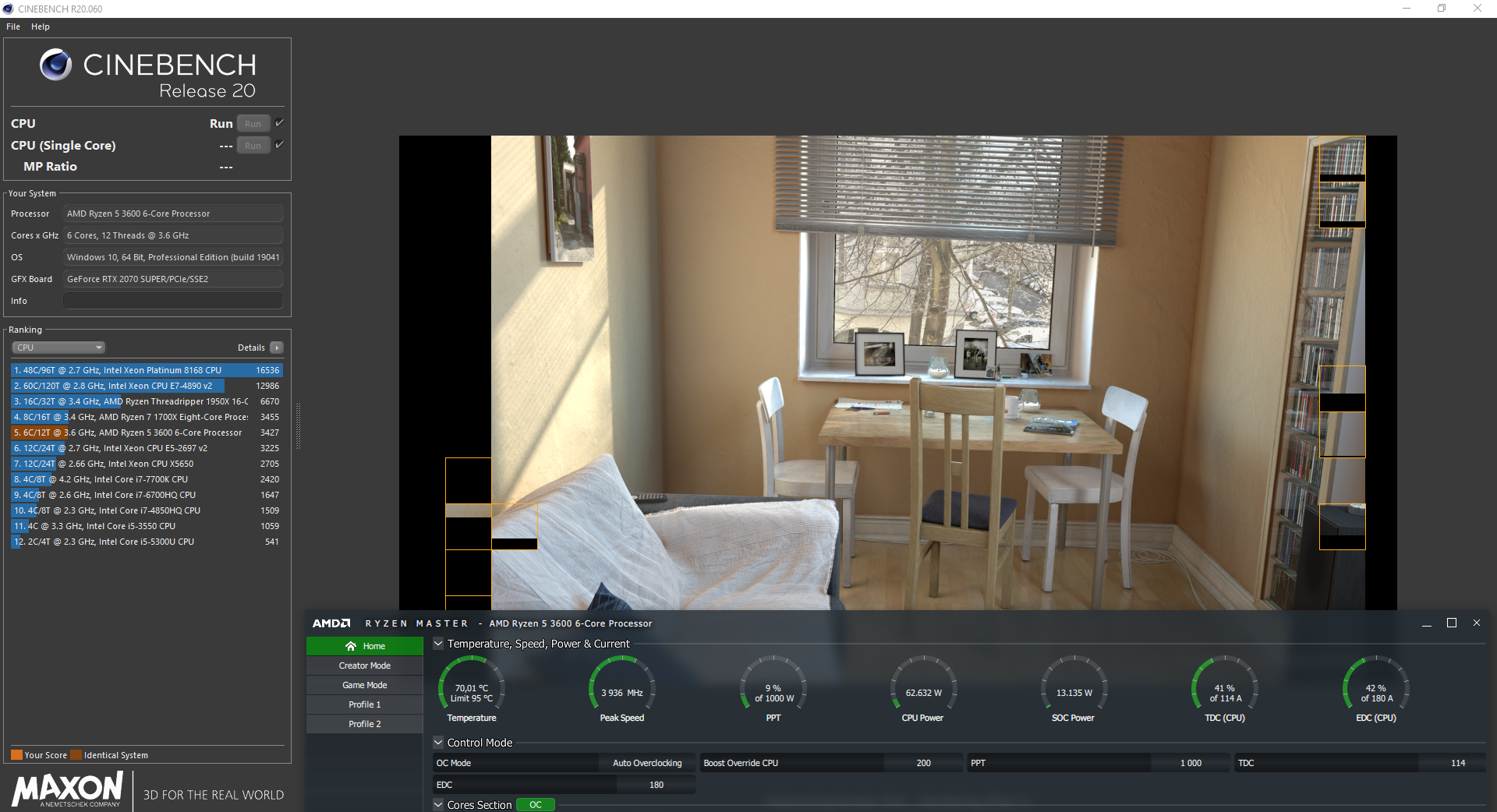Click the Run button for CPU (Single Core)
The image size is (1497, 812).
(x=253, y=145)
